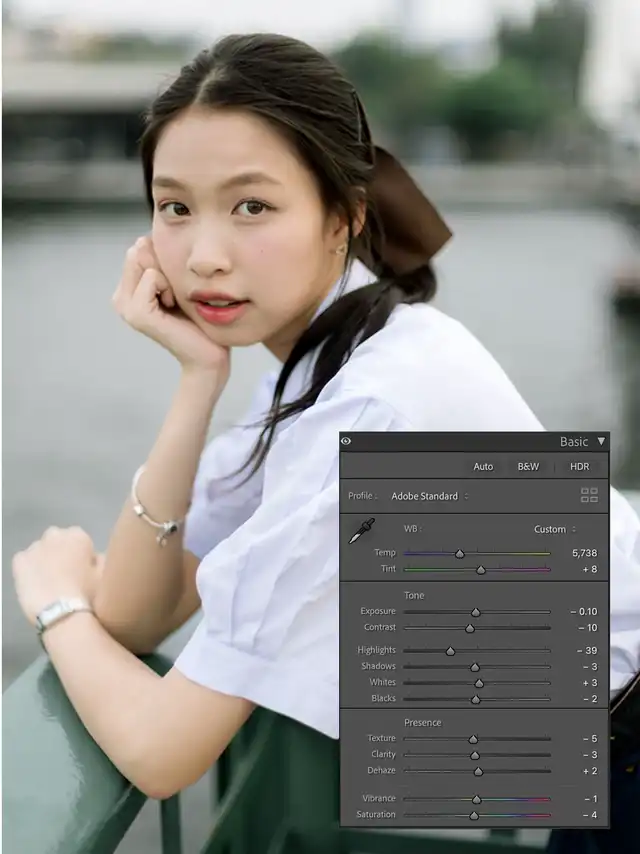Click the Basic panel title
Screen dimensions: 640x854
tap(574, 441)
